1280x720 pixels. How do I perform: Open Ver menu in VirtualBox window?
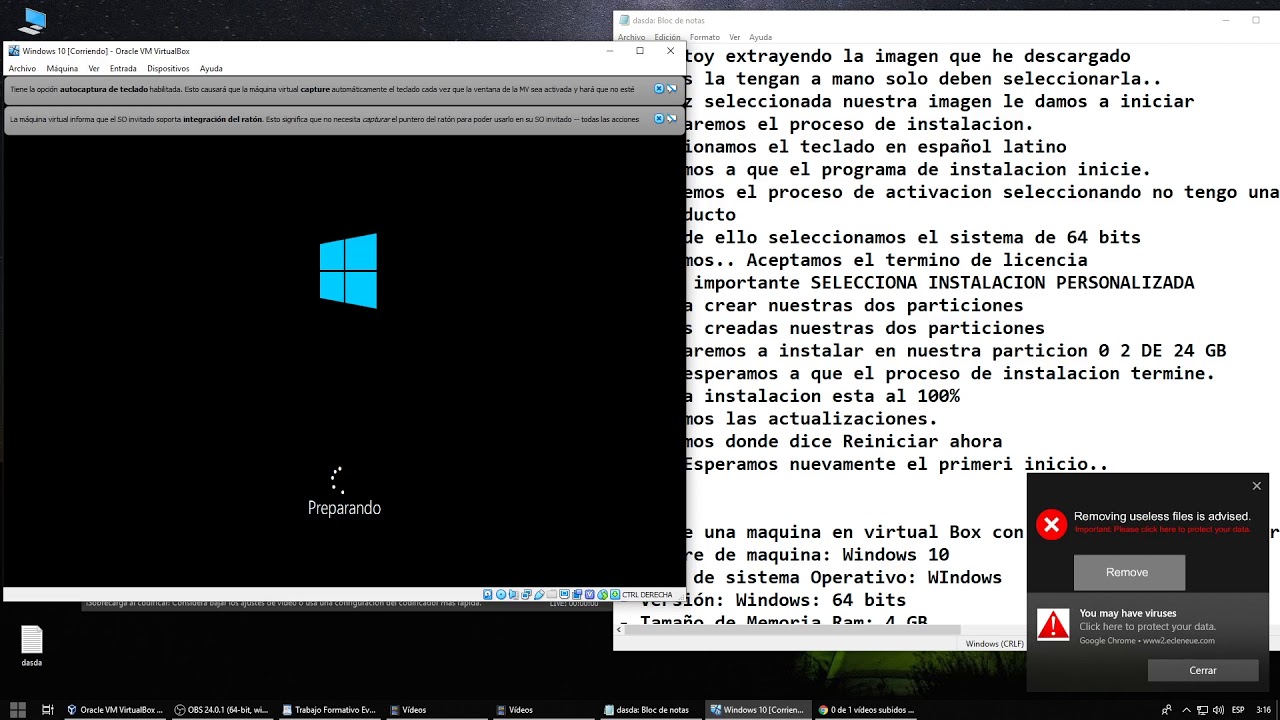94,69
